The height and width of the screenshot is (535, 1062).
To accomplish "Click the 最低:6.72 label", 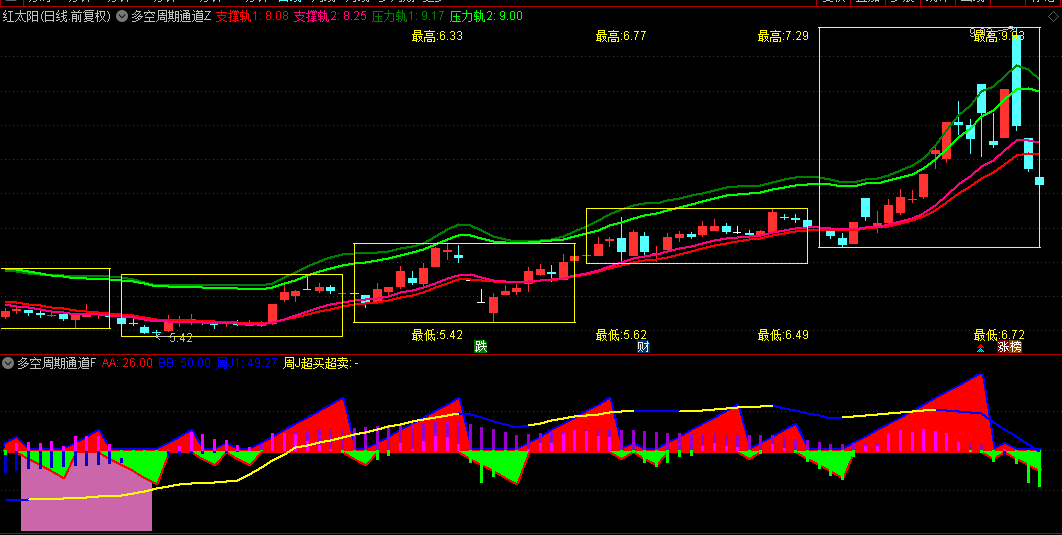I will tap(999, 335).
